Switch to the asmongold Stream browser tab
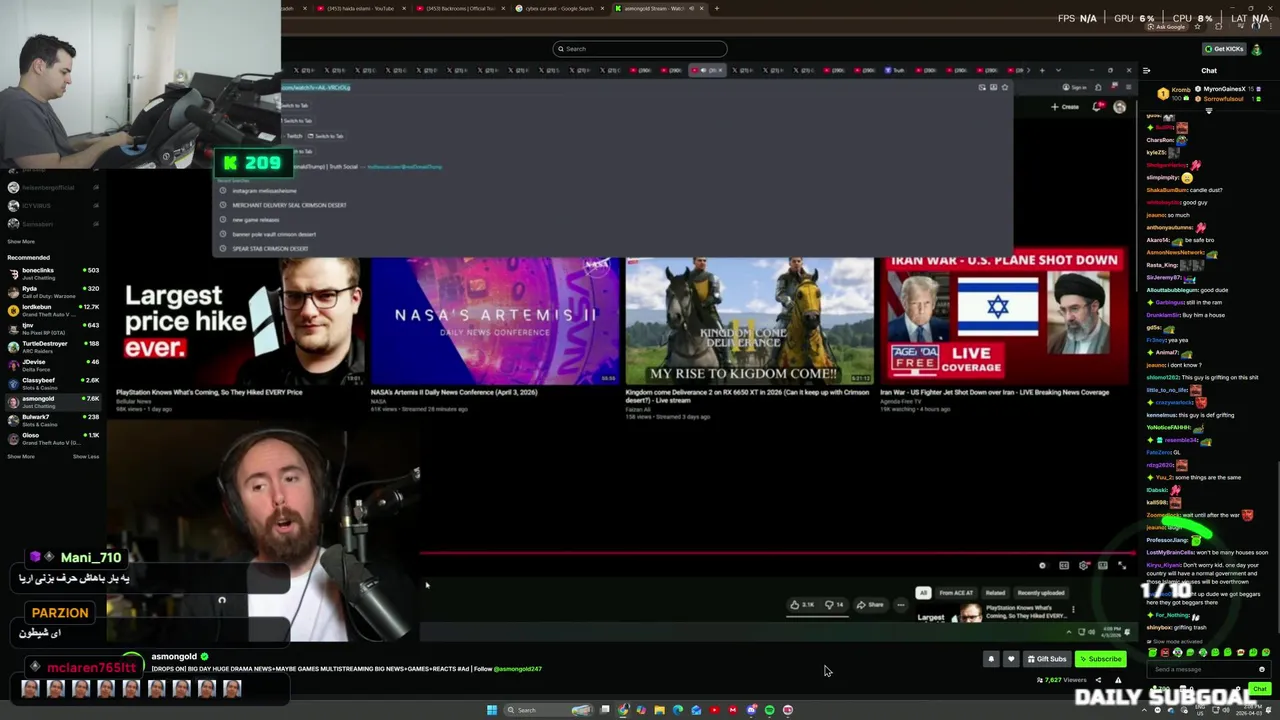This screenshot has width=1280, height=720. pyautogui.click(x=659, y=8)
